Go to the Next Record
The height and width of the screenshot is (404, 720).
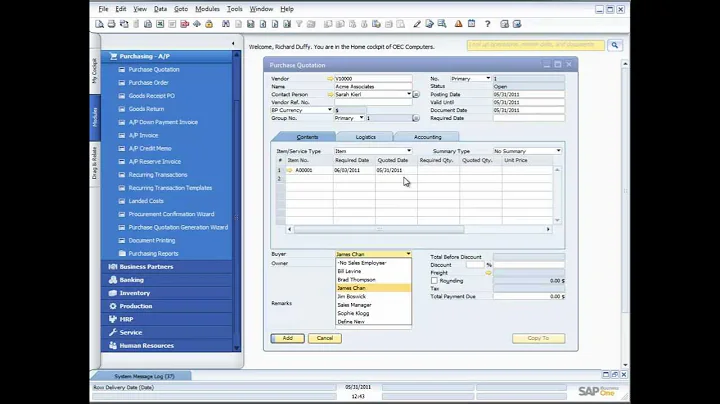(x=275, y=24)
